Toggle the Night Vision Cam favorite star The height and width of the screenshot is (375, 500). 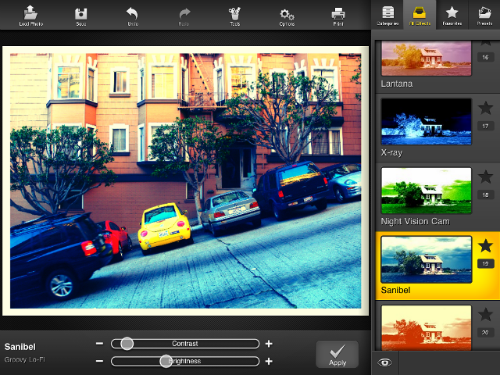[x=485, y=177]
